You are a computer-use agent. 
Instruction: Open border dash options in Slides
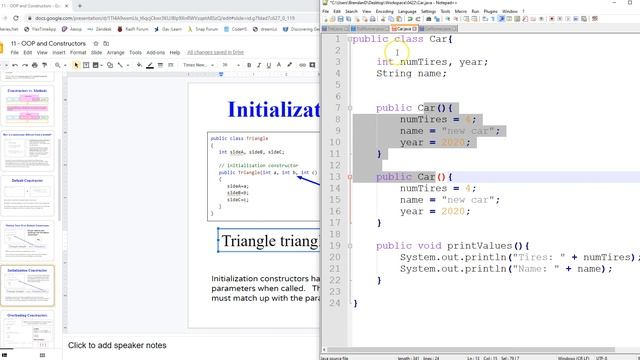171,65
